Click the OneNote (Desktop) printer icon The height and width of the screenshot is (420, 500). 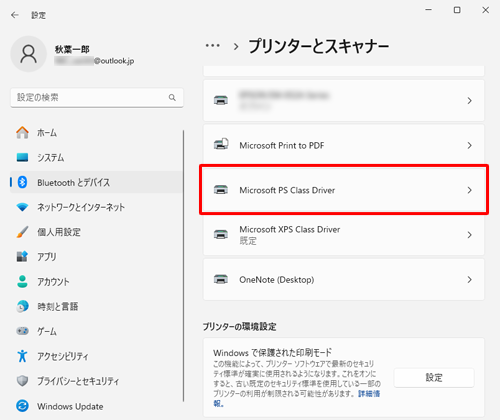point(221,279)
